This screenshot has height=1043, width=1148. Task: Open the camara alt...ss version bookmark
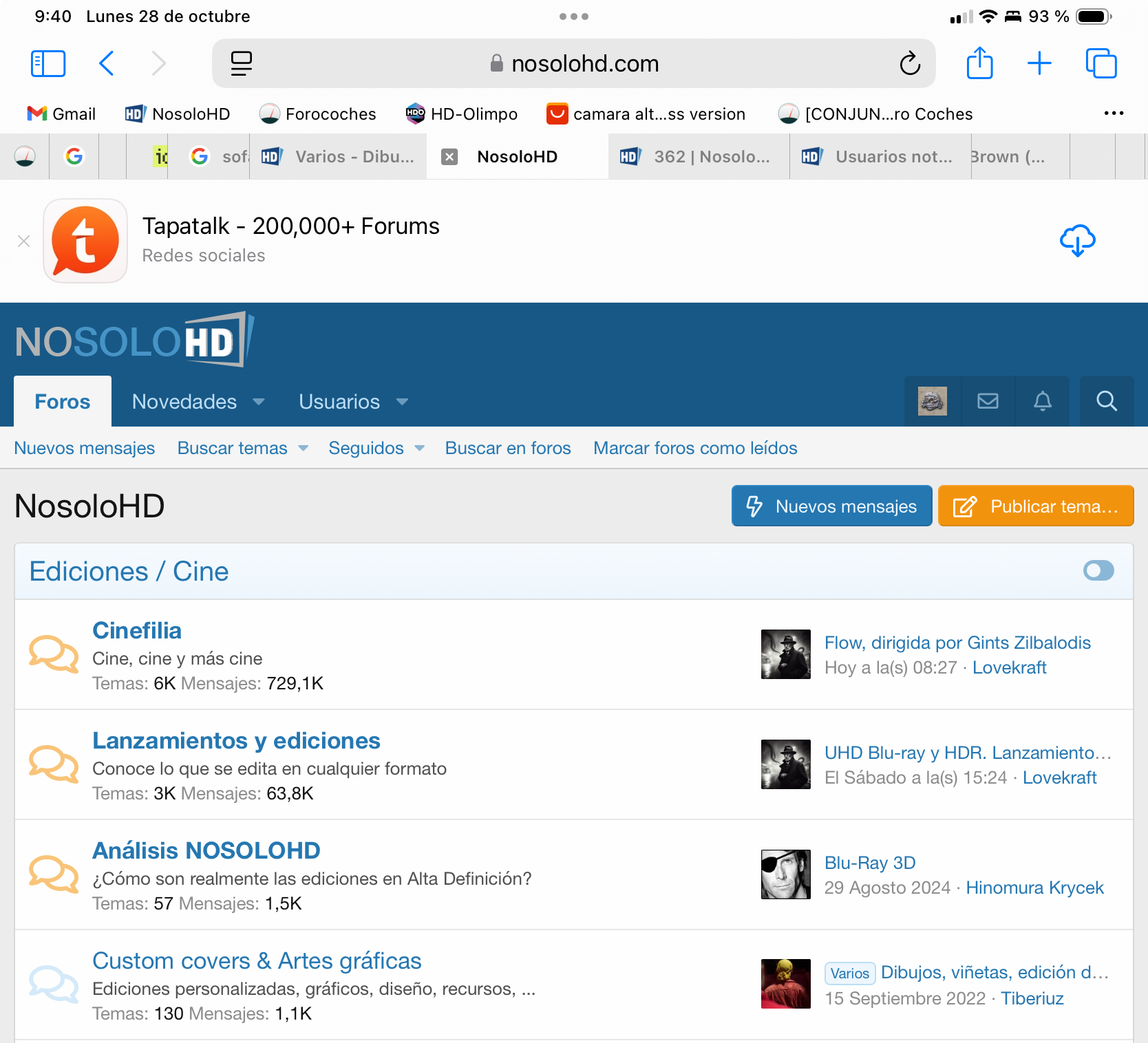[x=646, y=114]
